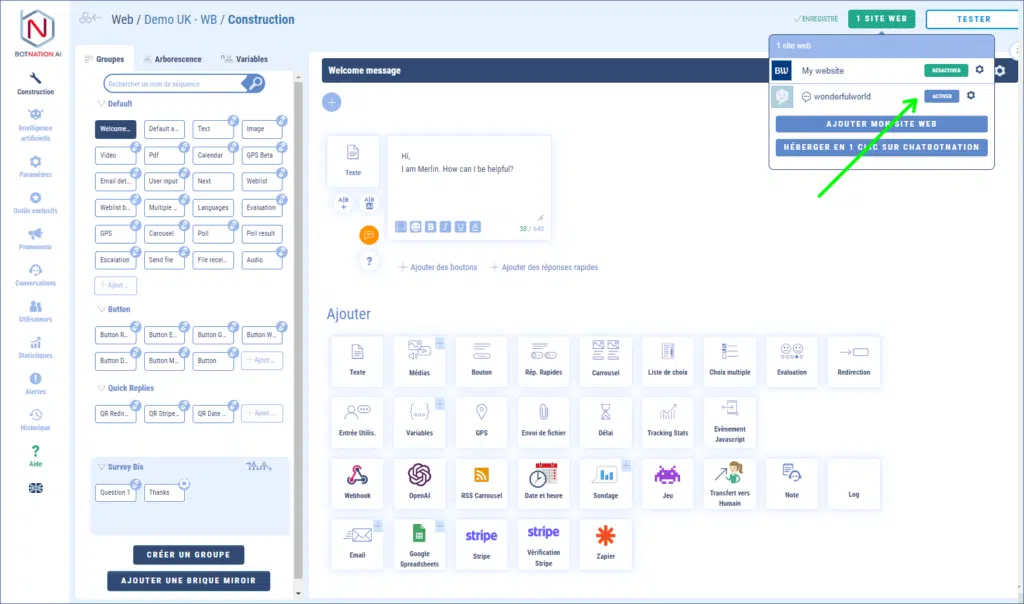The height and width of the screenshot is (604, 1024).
Task: Open the Webhook block icon
Action: pyautogui.click(x=357, y=483)
